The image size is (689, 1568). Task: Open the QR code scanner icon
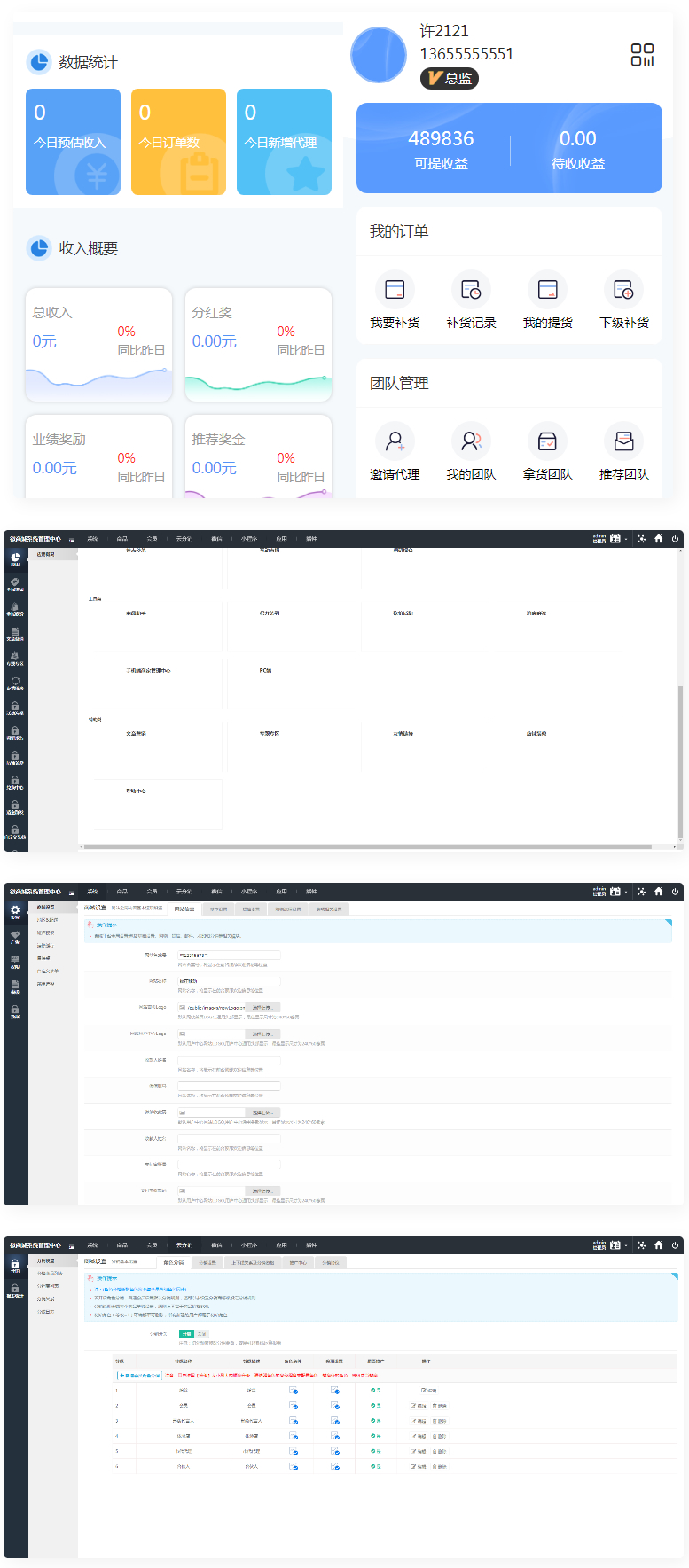click(x=642, y=55)
